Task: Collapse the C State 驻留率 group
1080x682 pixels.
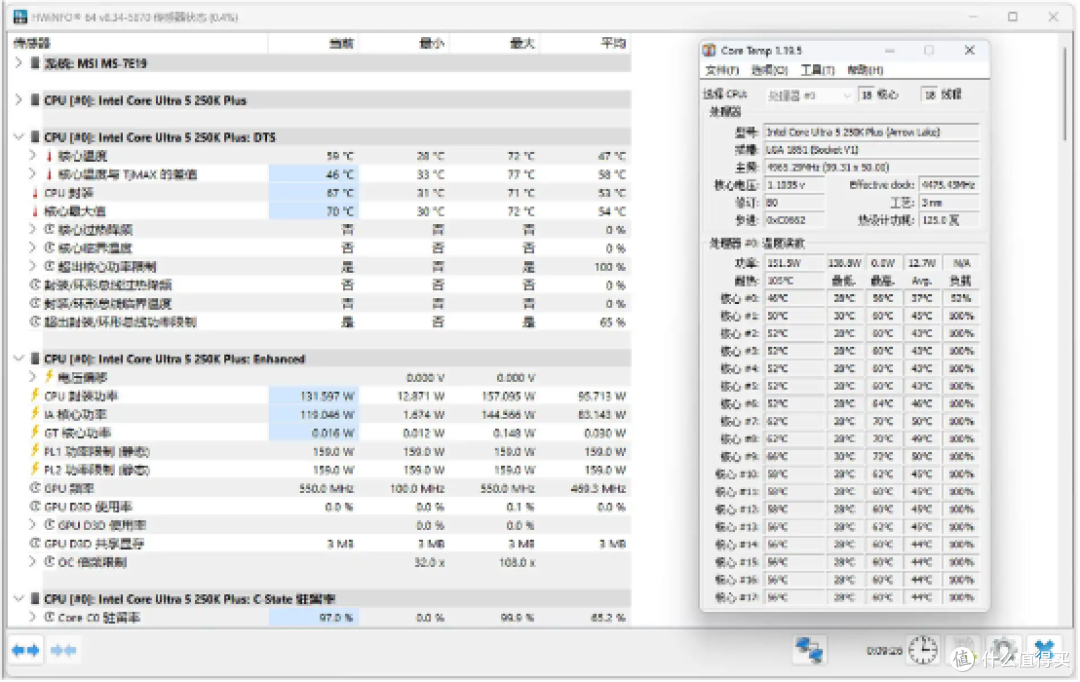Action: 19,599
